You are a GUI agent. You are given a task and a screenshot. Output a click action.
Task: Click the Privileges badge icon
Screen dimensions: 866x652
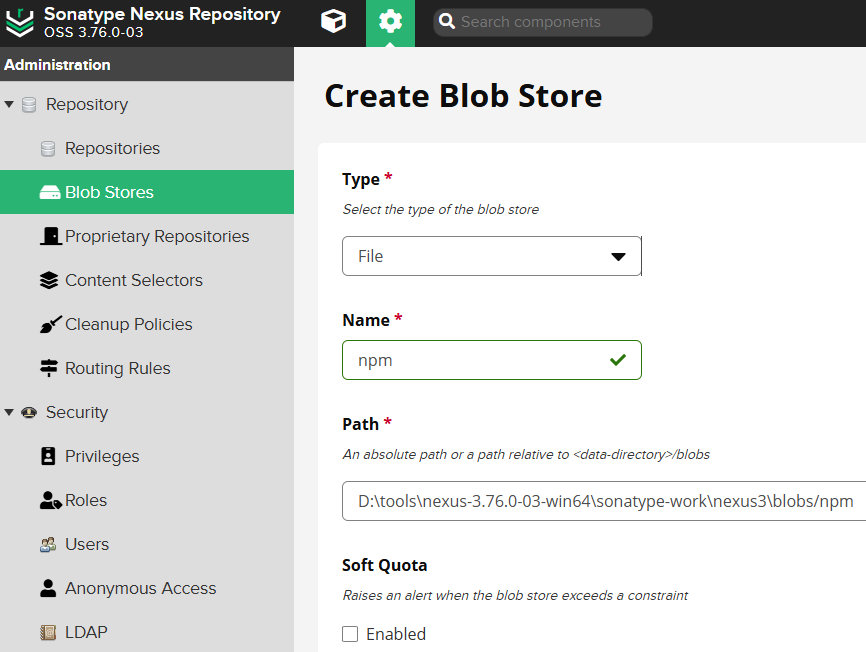[x=48, y=456]
